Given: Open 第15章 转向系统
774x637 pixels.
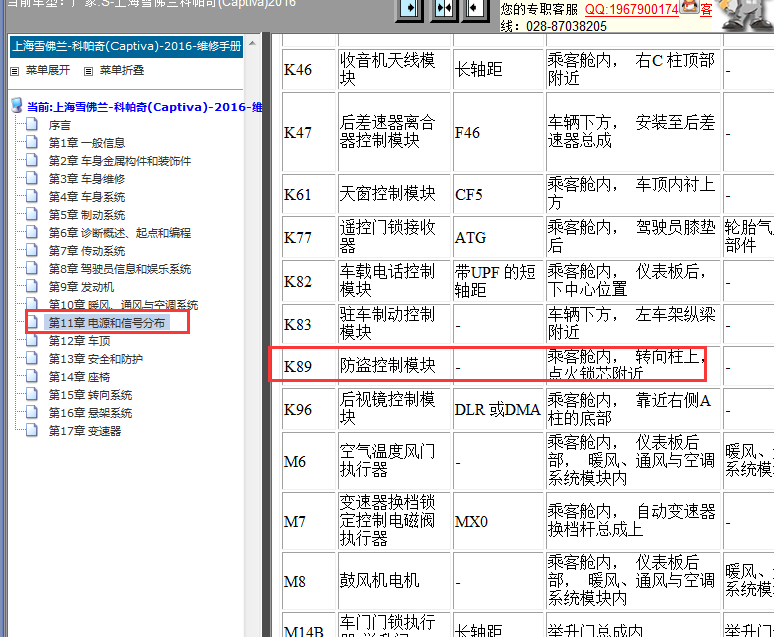Looking at the screenshot, I should click(x=90, y=395).
